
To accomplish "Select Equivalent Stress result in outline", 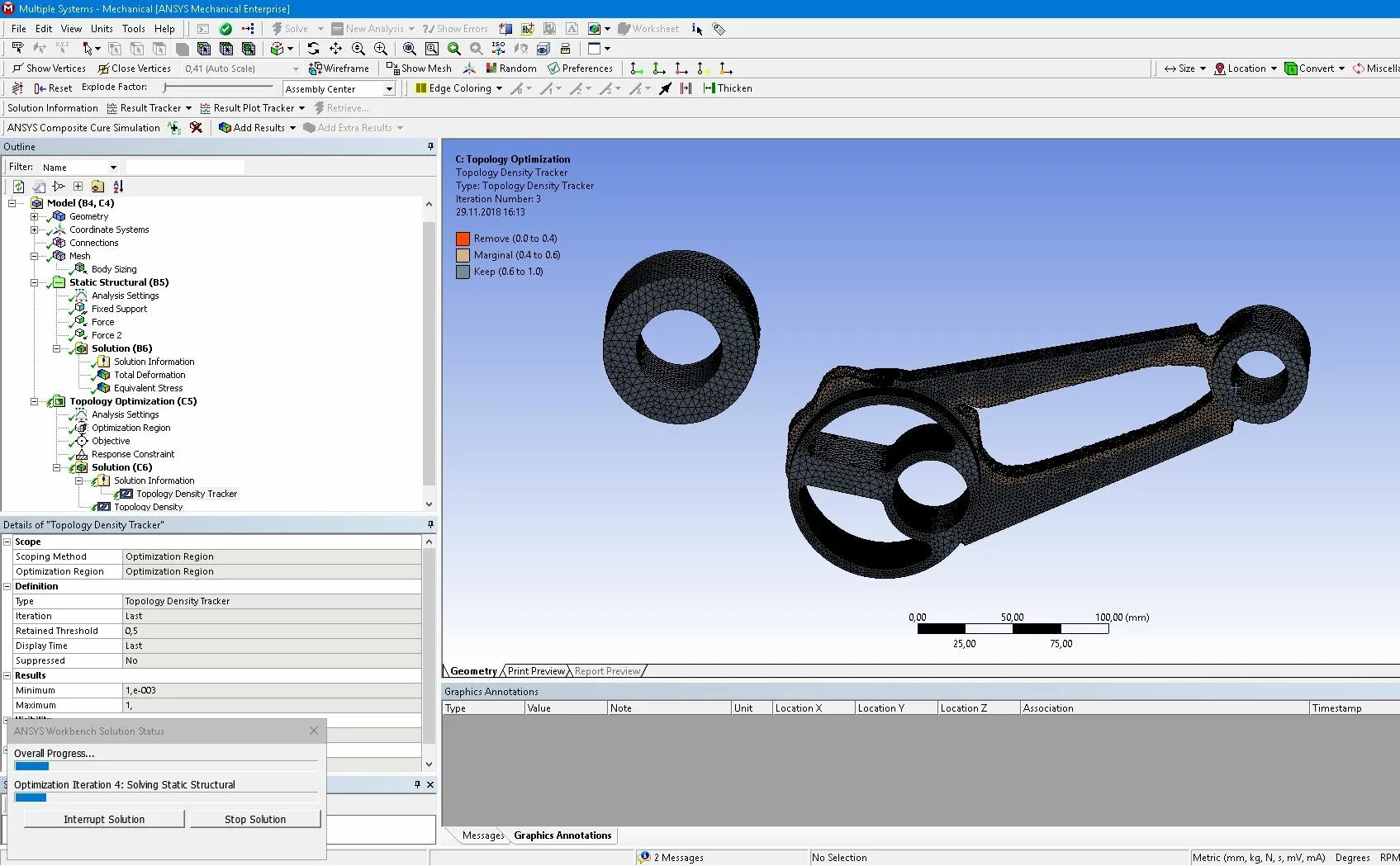I will (x=149, y=388).
